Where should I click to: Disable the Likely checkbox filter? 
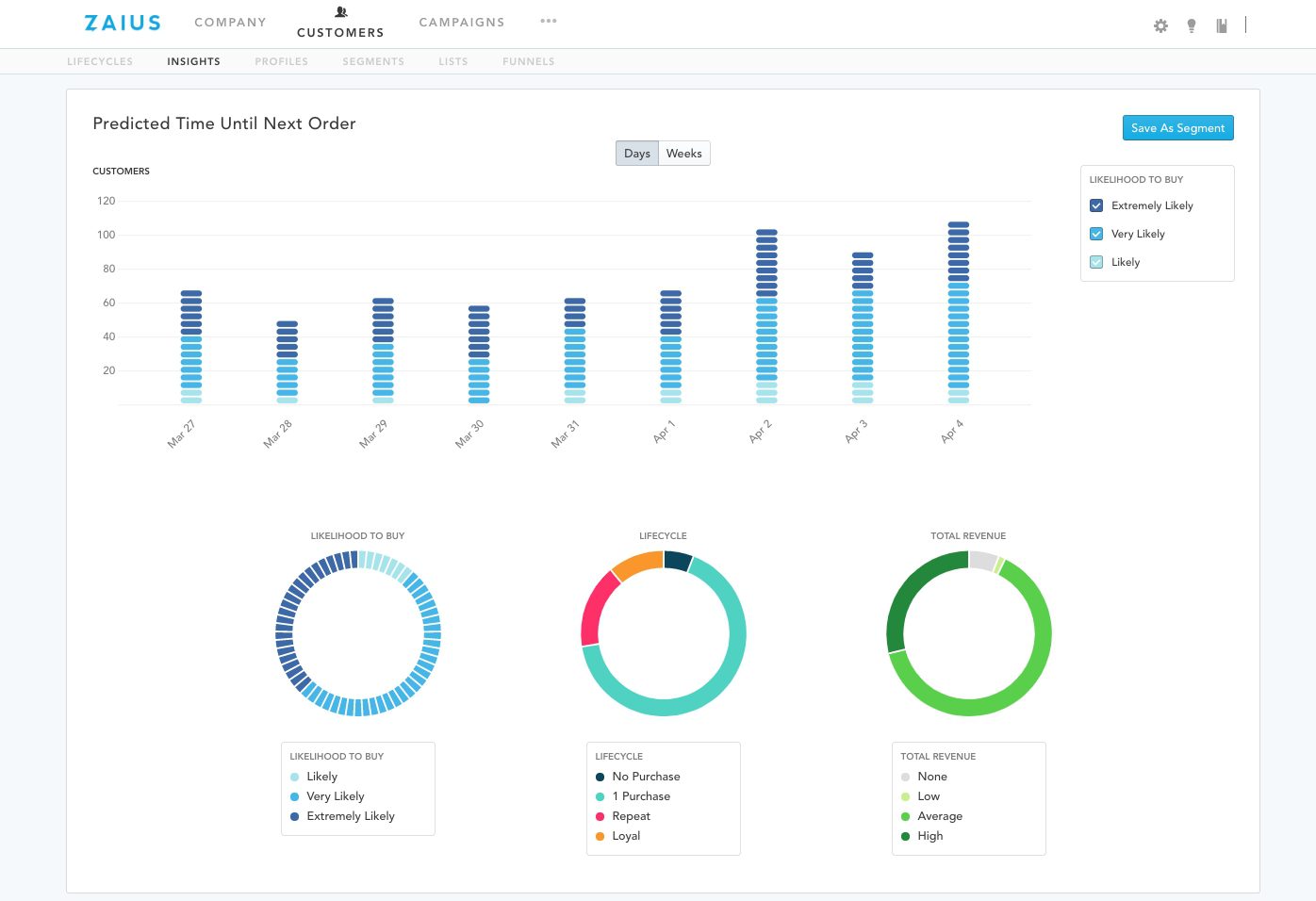[x=1096, y=262]
